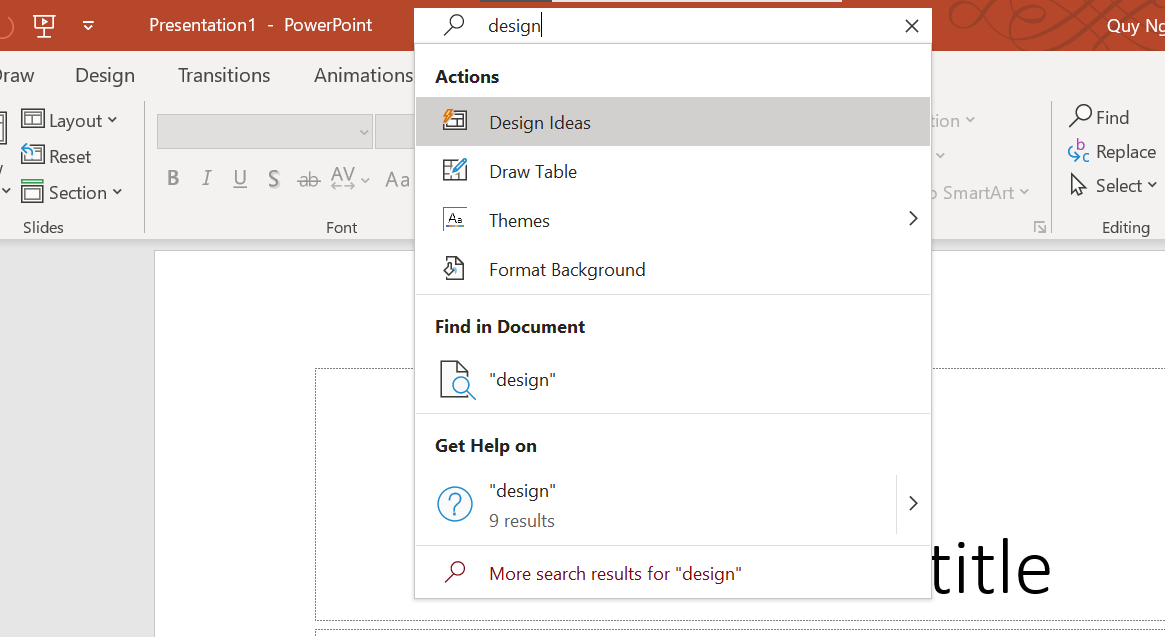Click the Draw Table pencil icon

tap(455, 170)
